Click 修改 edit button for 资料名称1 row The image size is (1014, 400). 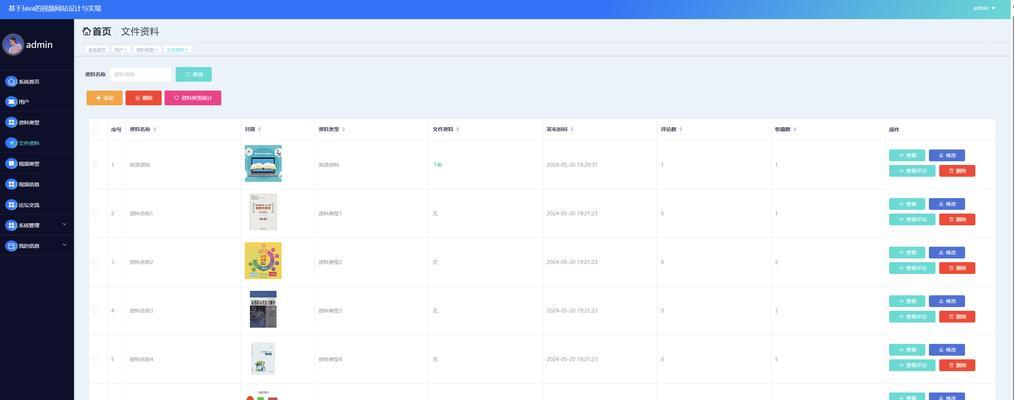click(947, 204)
